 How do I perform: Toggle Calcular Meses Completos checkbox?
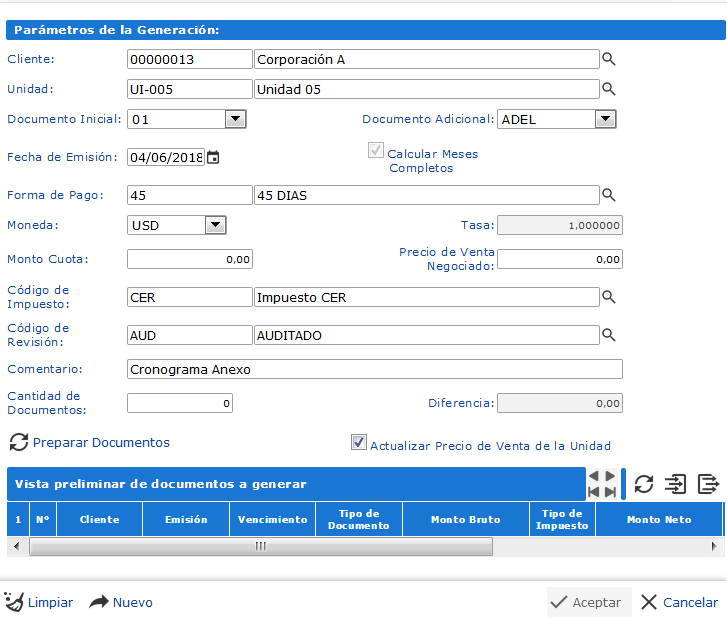376,151
